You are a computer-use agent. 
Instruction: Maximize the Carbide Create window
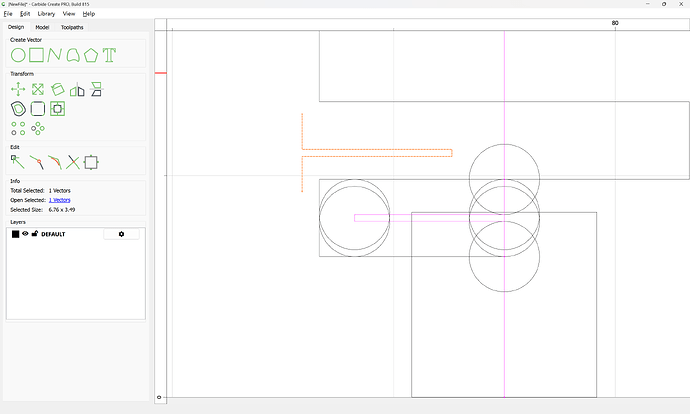664,4
